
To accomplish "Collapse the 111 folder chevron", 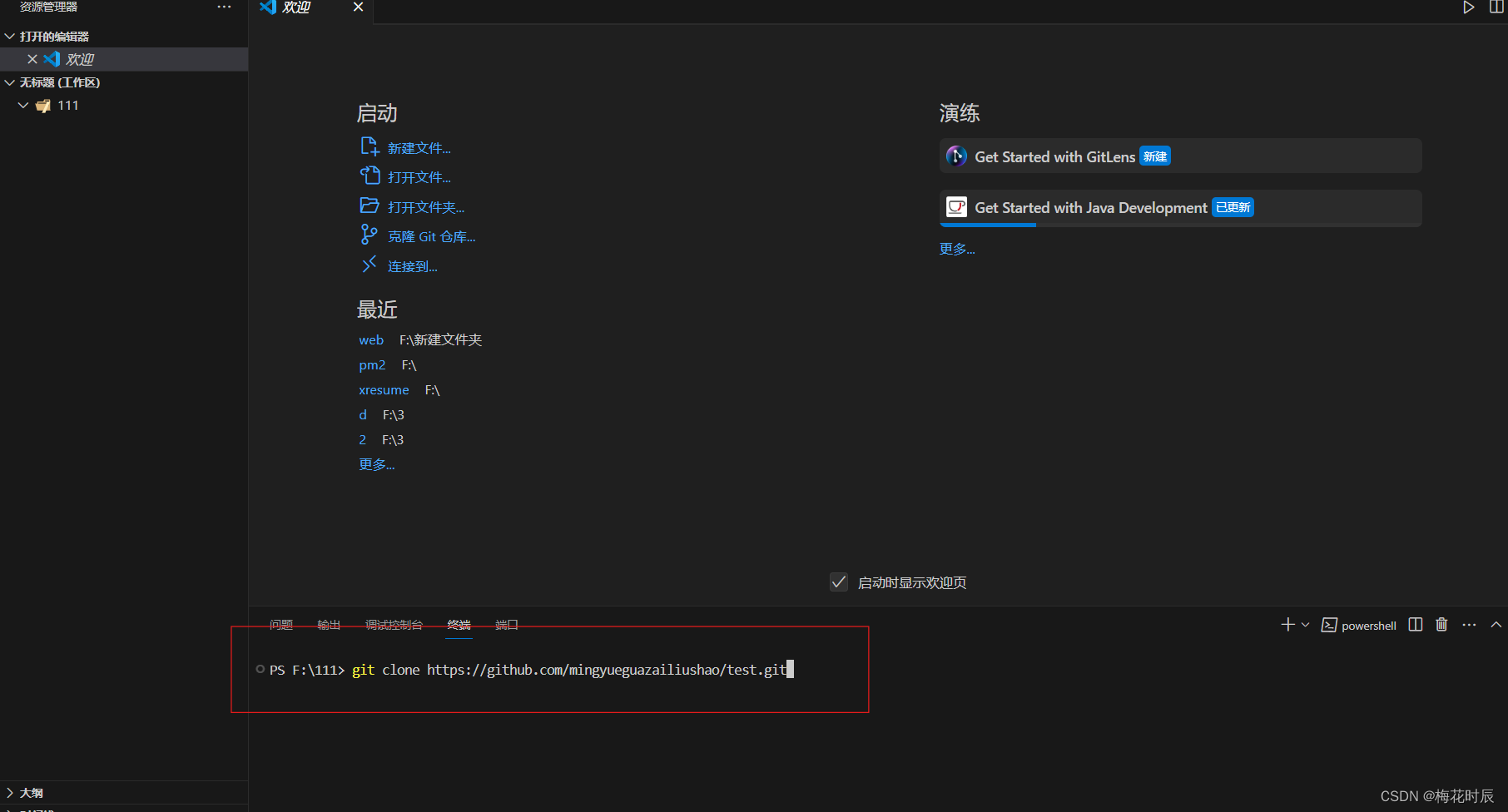I will point(23,106).
